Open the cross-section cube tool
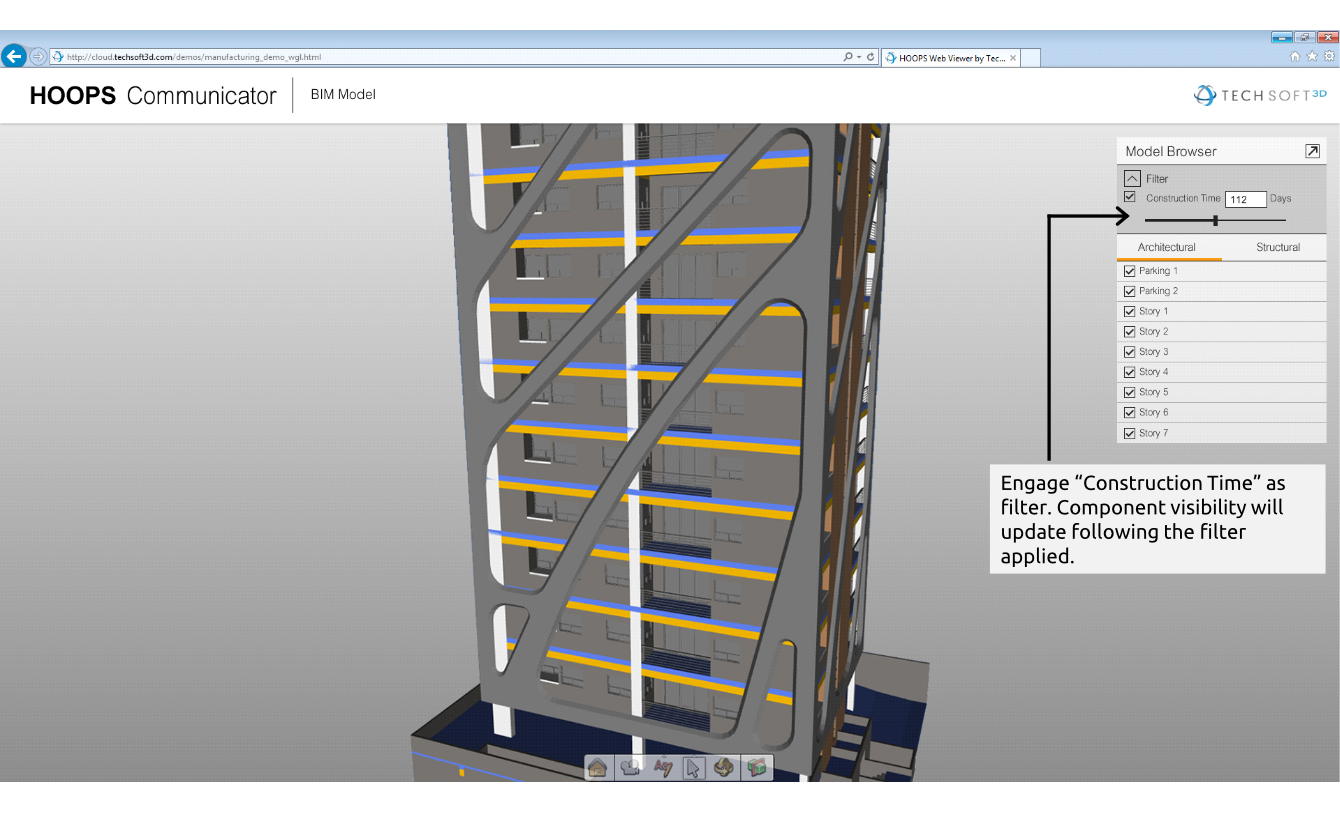The image size is (1340, 820). pyautogui.click(x=756, y=768)
